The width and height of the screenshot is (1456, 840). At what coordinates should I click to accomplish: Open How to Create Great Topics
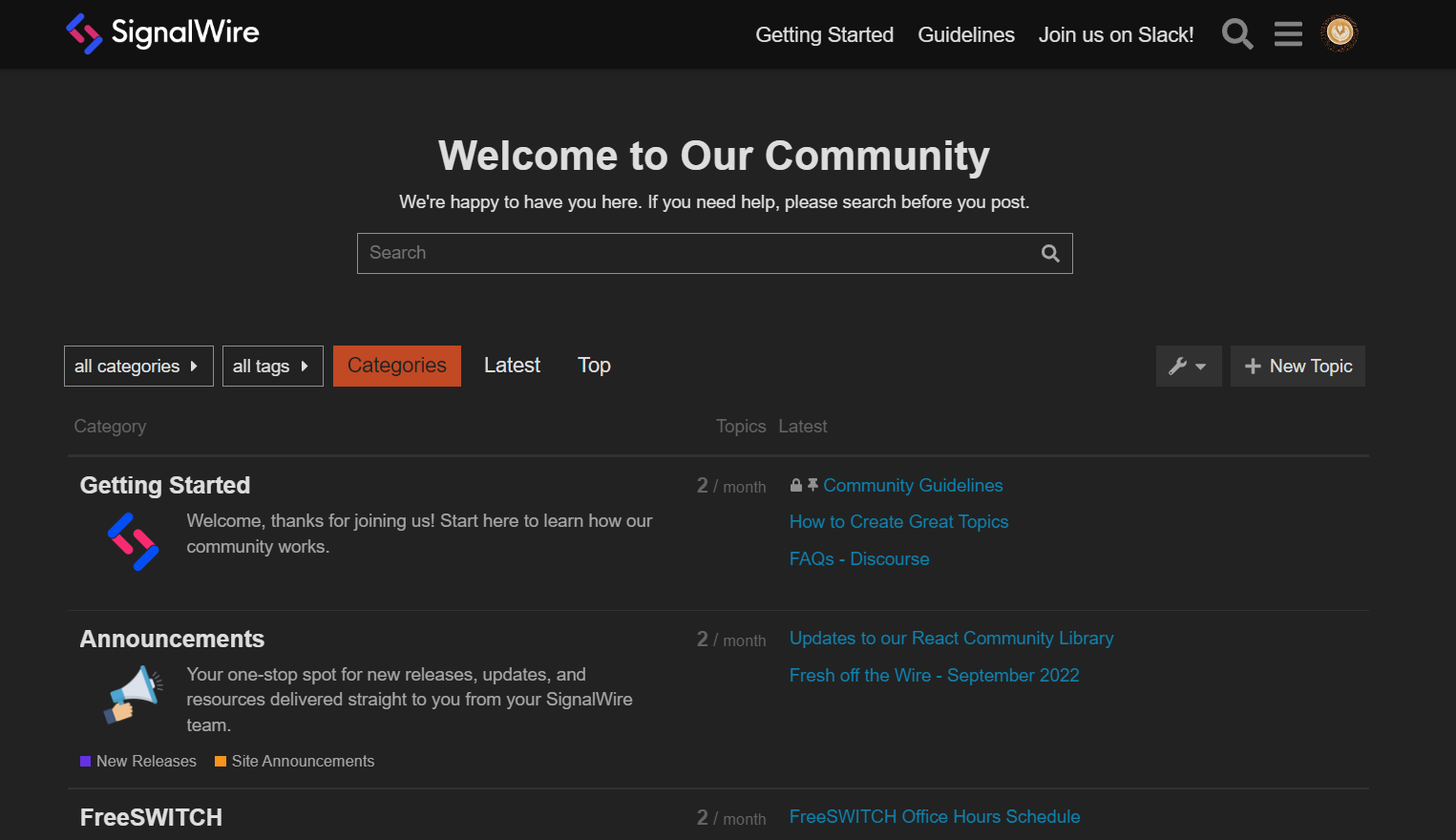coord(898,522)
